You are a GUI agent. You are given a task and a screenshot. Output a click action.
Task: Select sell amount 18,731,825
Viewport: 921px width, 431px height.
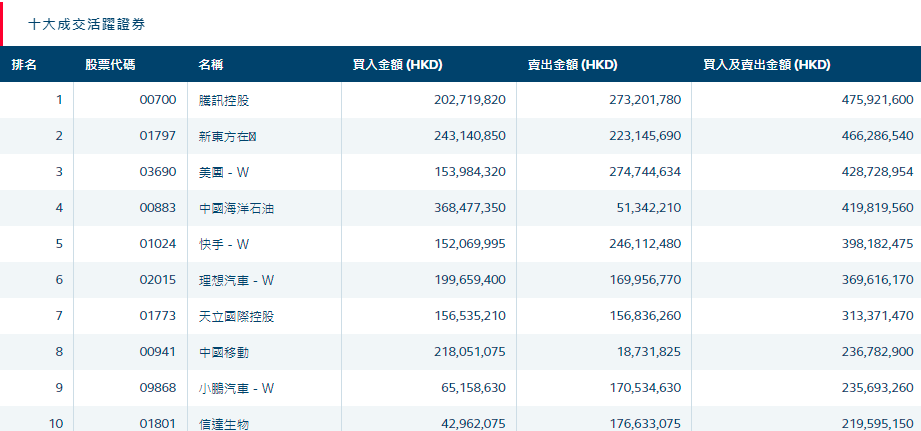(648, 352)
